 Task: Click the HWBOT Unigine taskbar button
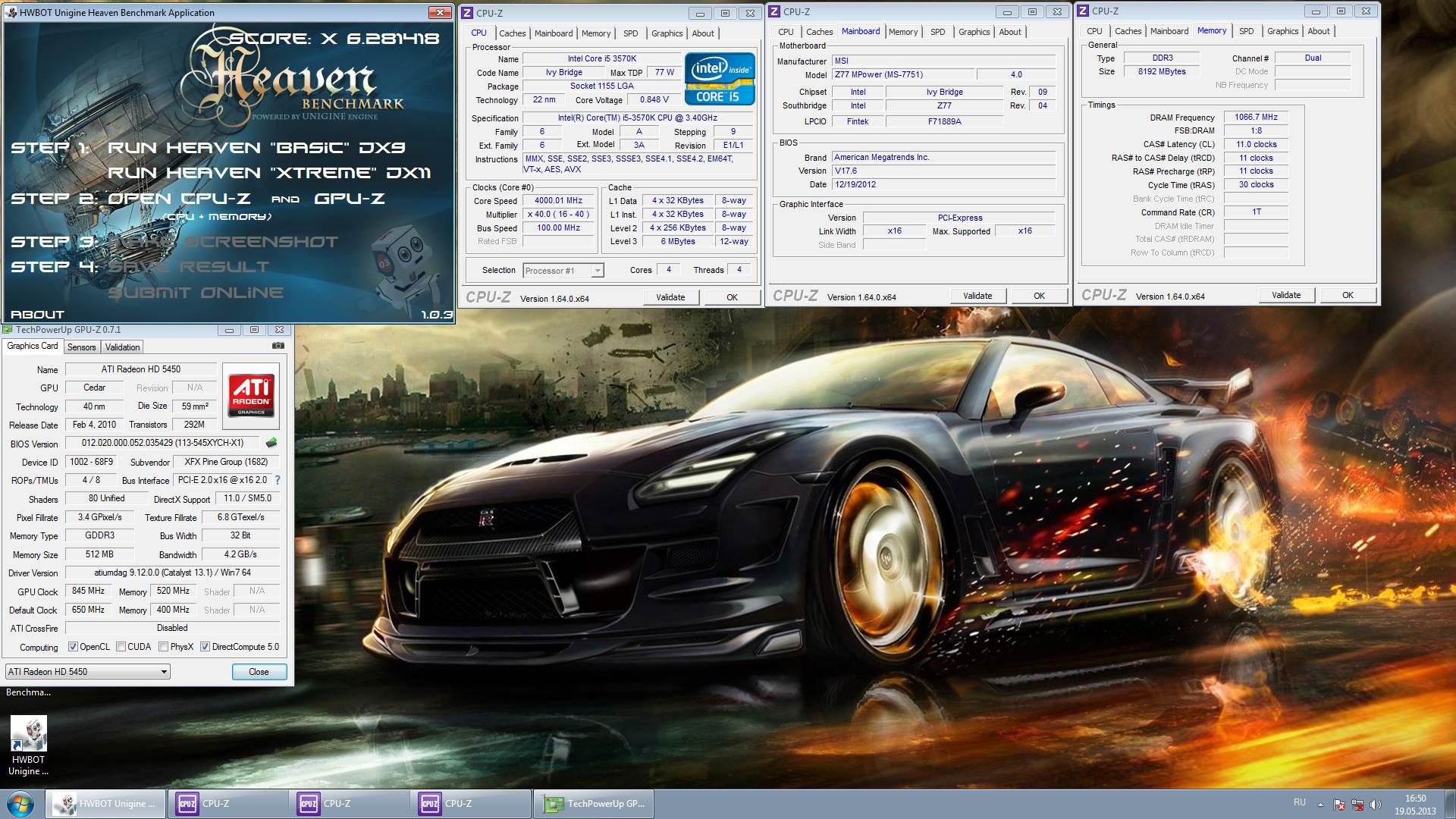click(105, 804)
